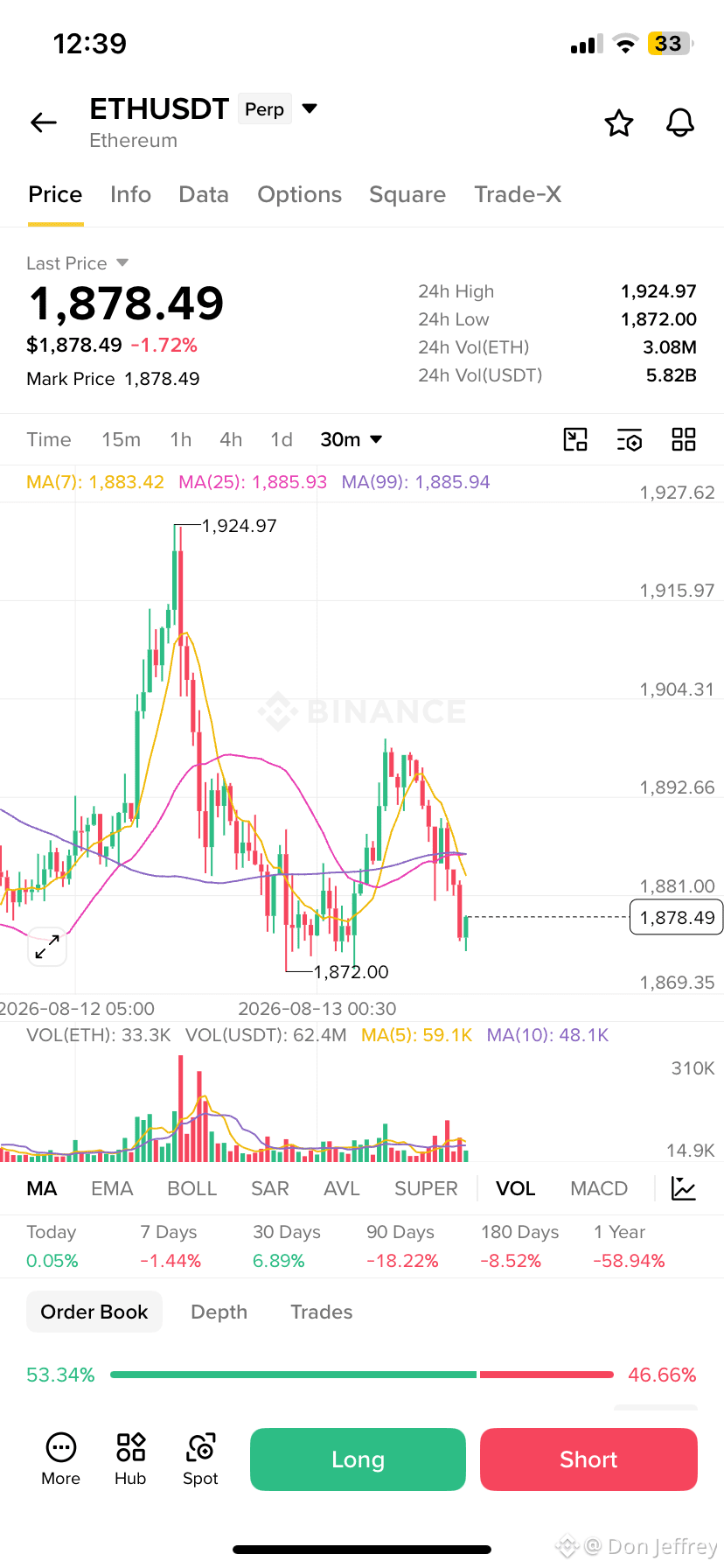The height and width of the screenshot is (1568, 724).
Task: Open chart indicator settings icon
Action: [x=630, y=439]
